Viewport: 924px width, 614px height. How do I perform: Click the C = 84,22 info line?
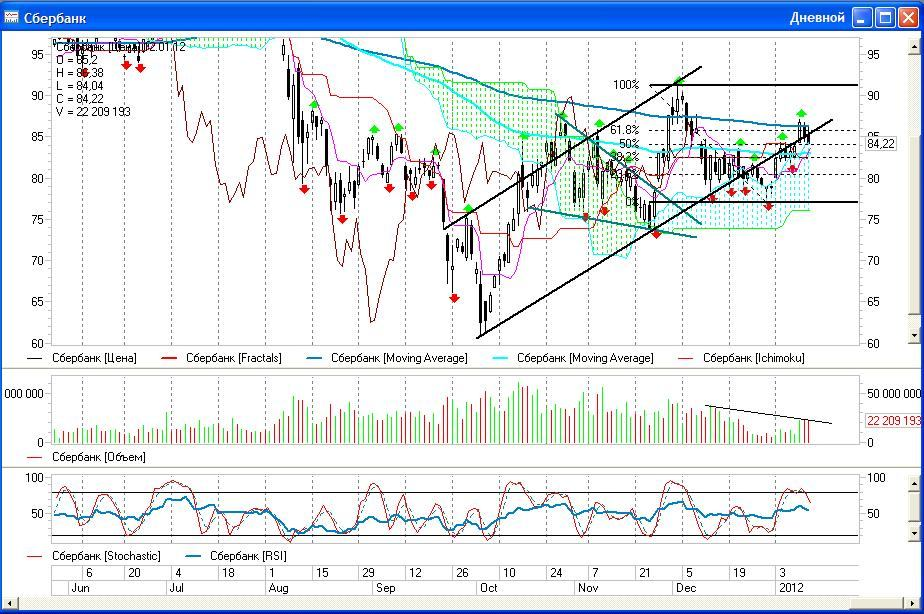pos(80,99)
